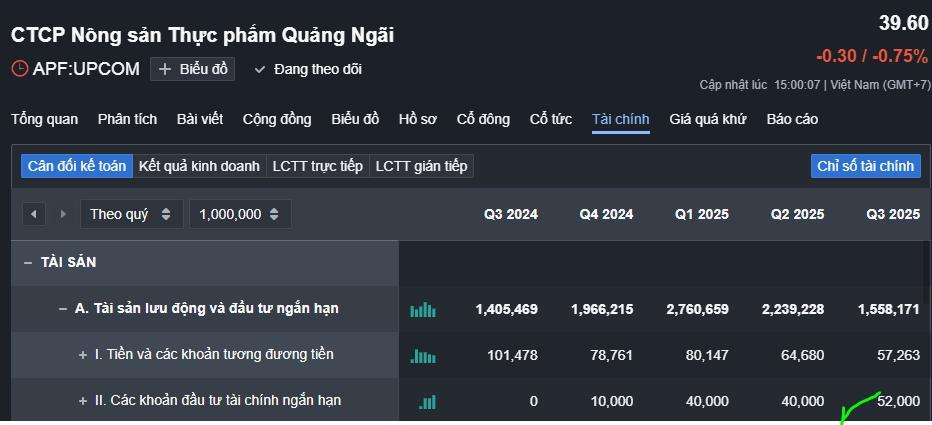Switch to the Tổng quan tab

44,119
